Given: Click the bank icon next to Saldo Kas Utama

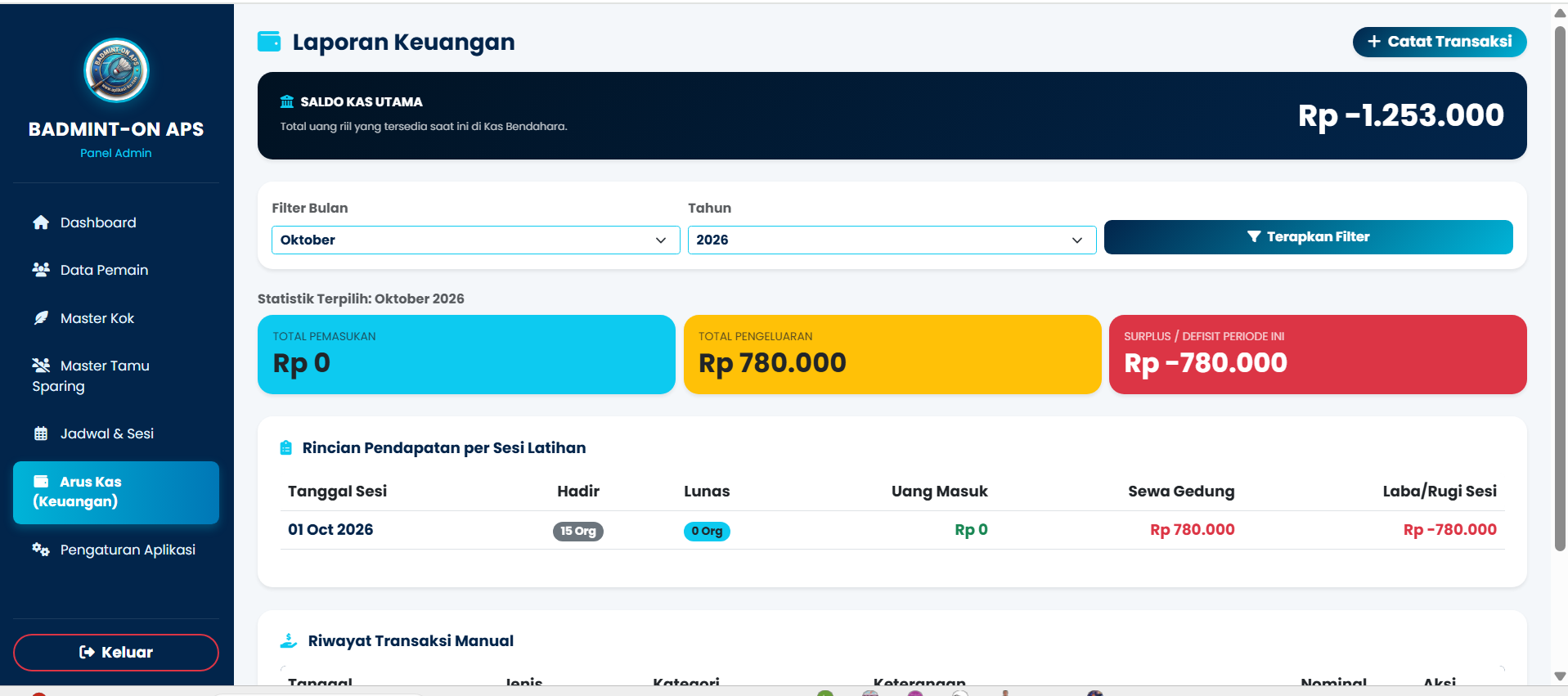Looking at the screenshot, I should 287,102.
